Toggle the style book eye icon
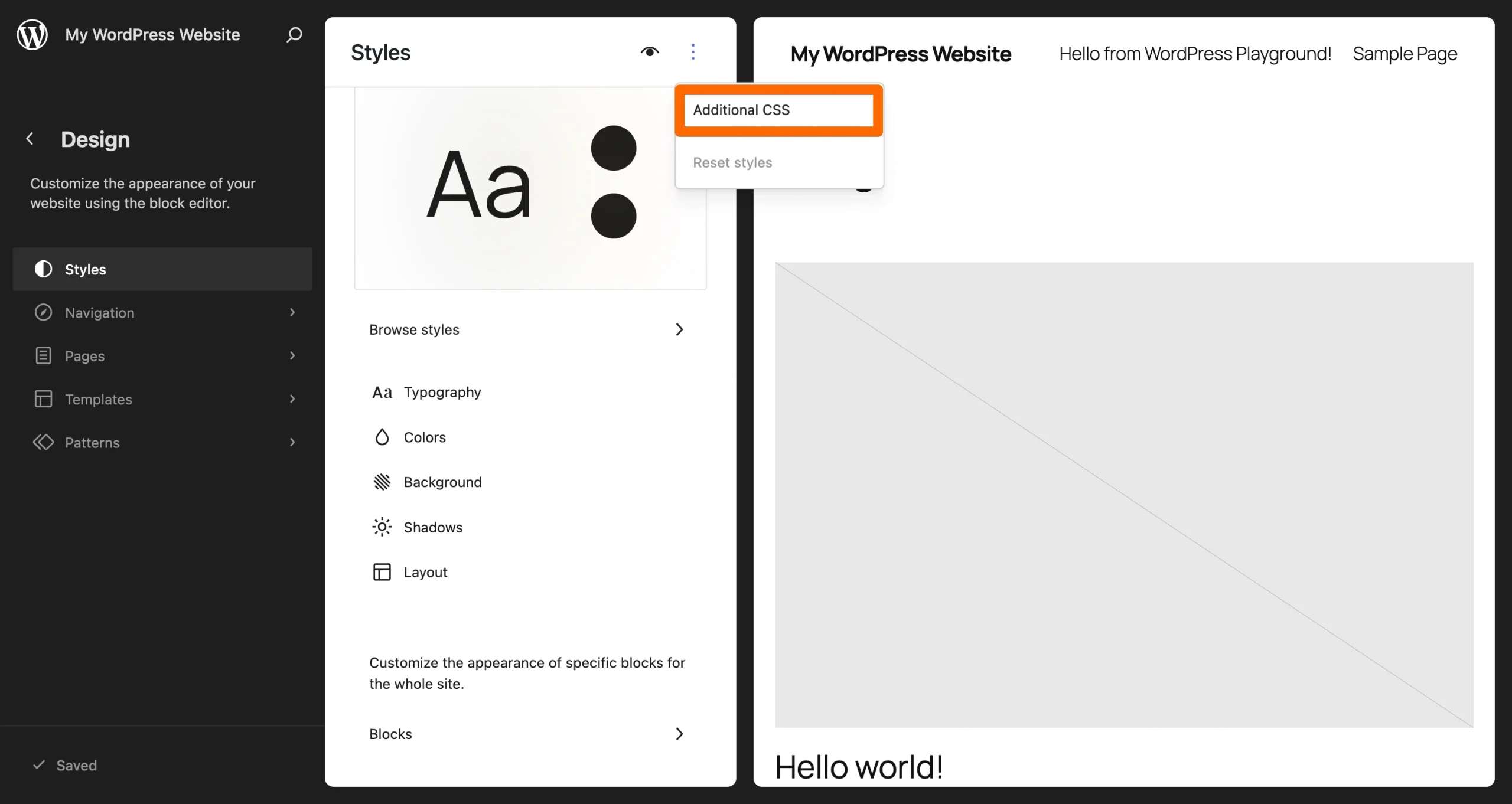This screenshot has width=1512, height=804. point(650,52)
